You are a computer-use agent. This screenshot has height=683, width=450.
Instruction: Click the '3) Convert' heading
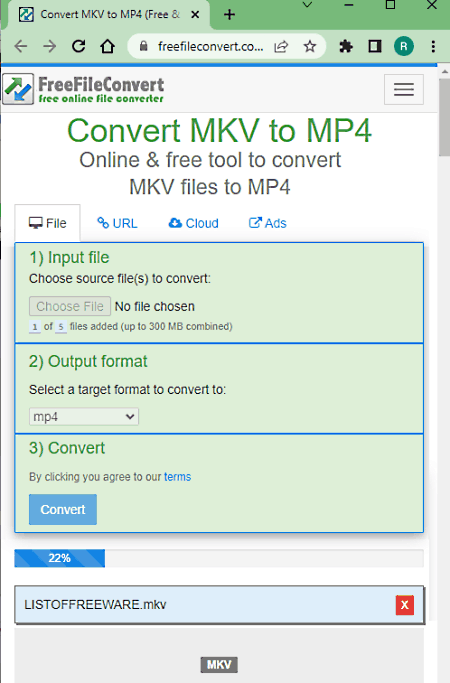point(67,448)
